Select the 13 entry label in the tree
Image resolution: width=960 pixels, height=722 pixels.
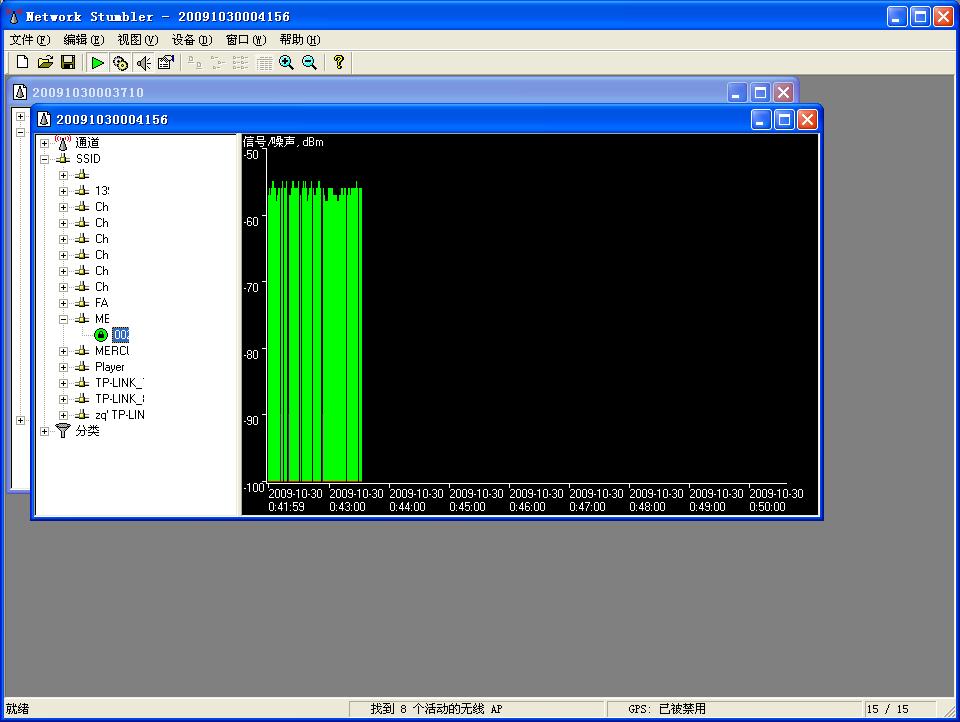[x=102, y=190]
